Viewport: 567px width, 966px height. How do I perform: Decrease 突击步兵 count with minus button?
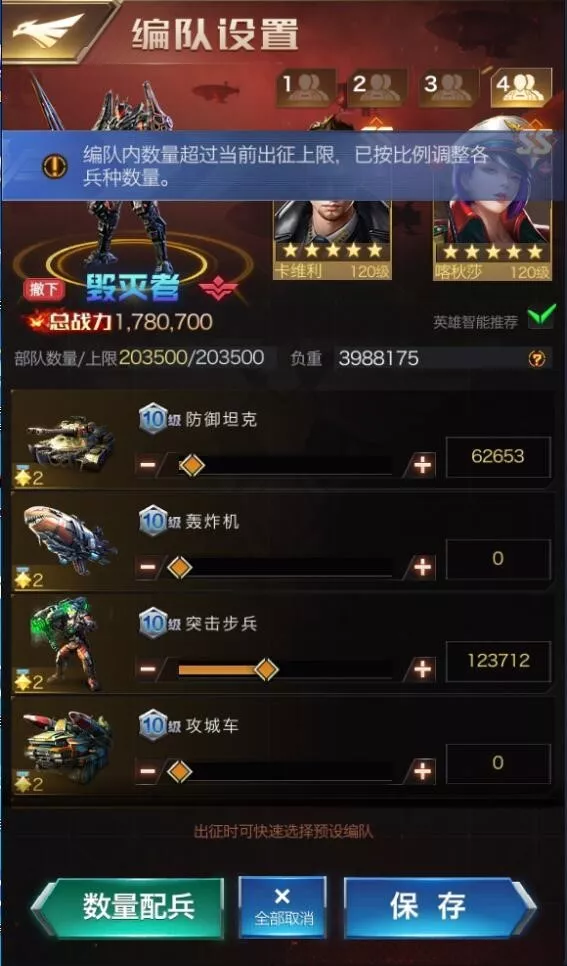point(147,668)
